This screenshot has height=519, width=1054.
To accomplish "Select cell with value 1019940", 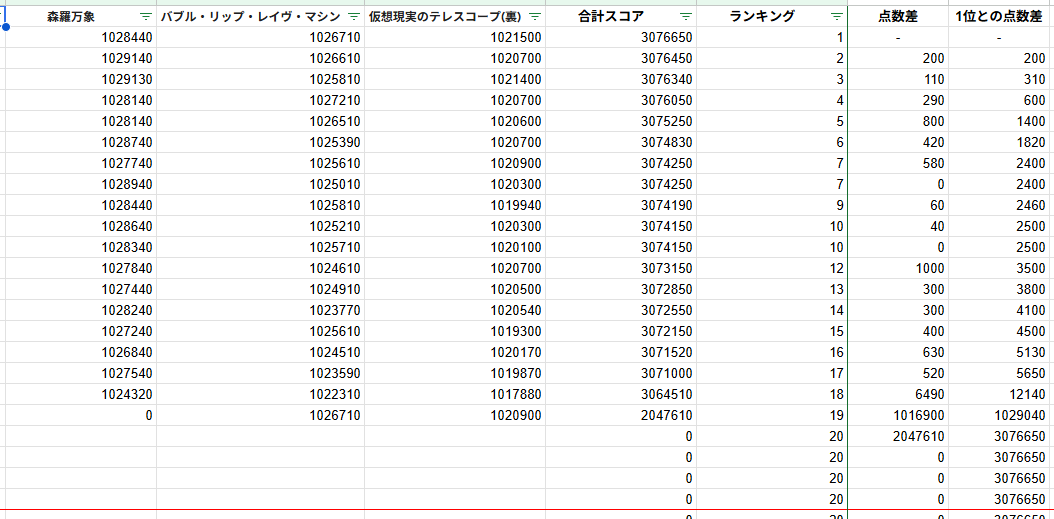I will tap(455, 205).
